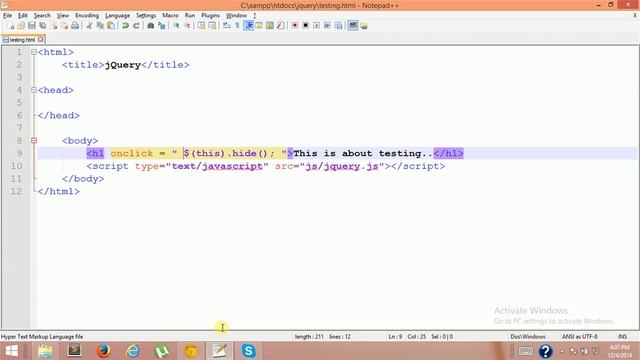Click the Close document toolbar icon

click(54, 26)
